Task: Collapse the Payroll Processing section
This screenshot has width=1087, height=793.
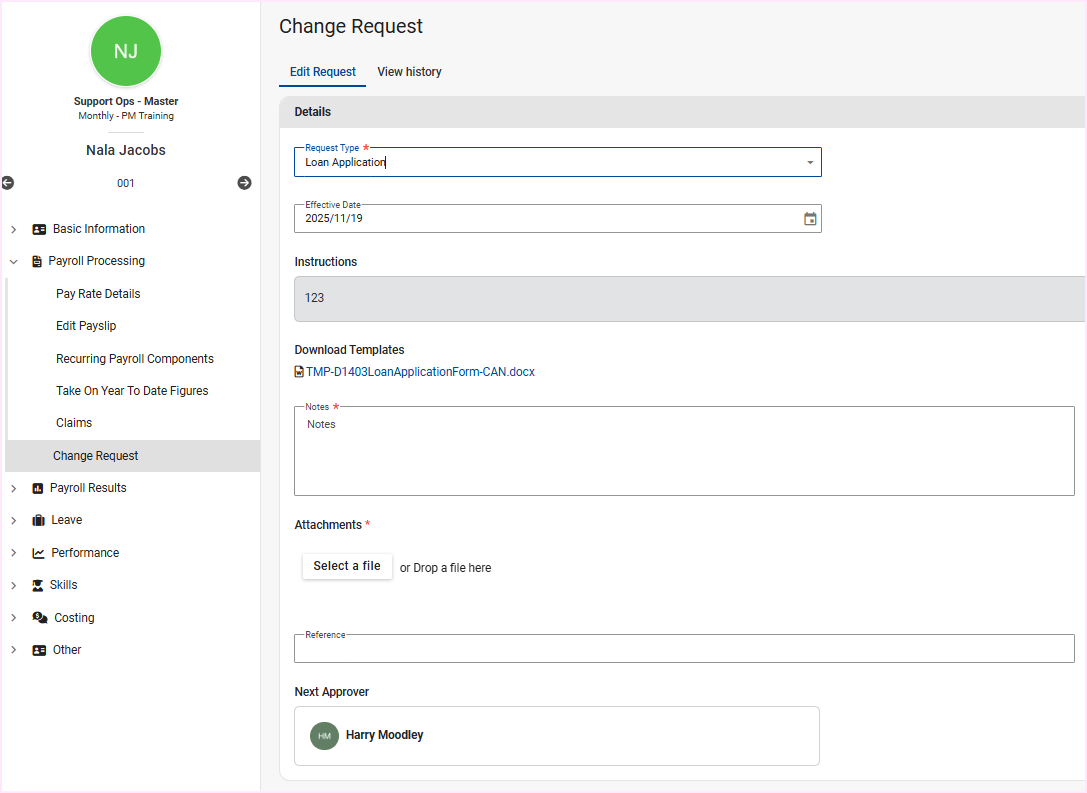Action: (x=14, y=261)
